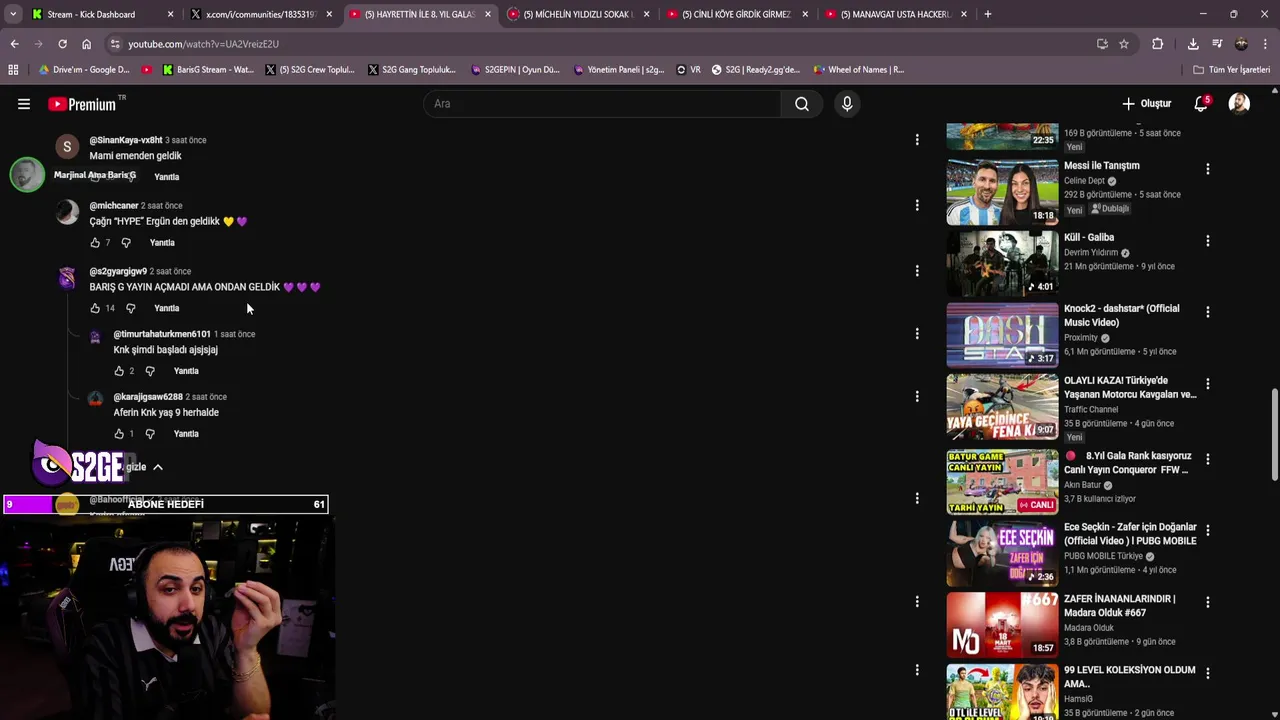Image resolution: width=1280 pixels, height=720 pixels.
Task: Open the account avatar menu
Action: [x=1239, y=104]
